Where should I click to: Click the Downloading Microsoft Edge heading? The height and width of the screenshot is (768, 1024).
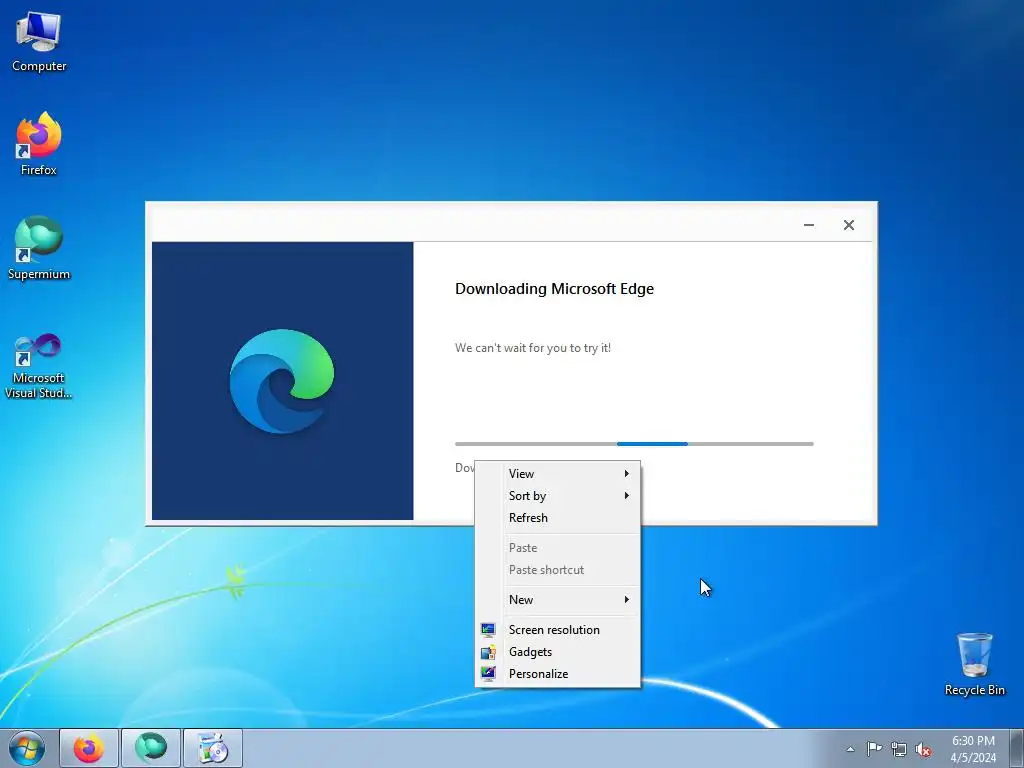click(x=554, y=289)
